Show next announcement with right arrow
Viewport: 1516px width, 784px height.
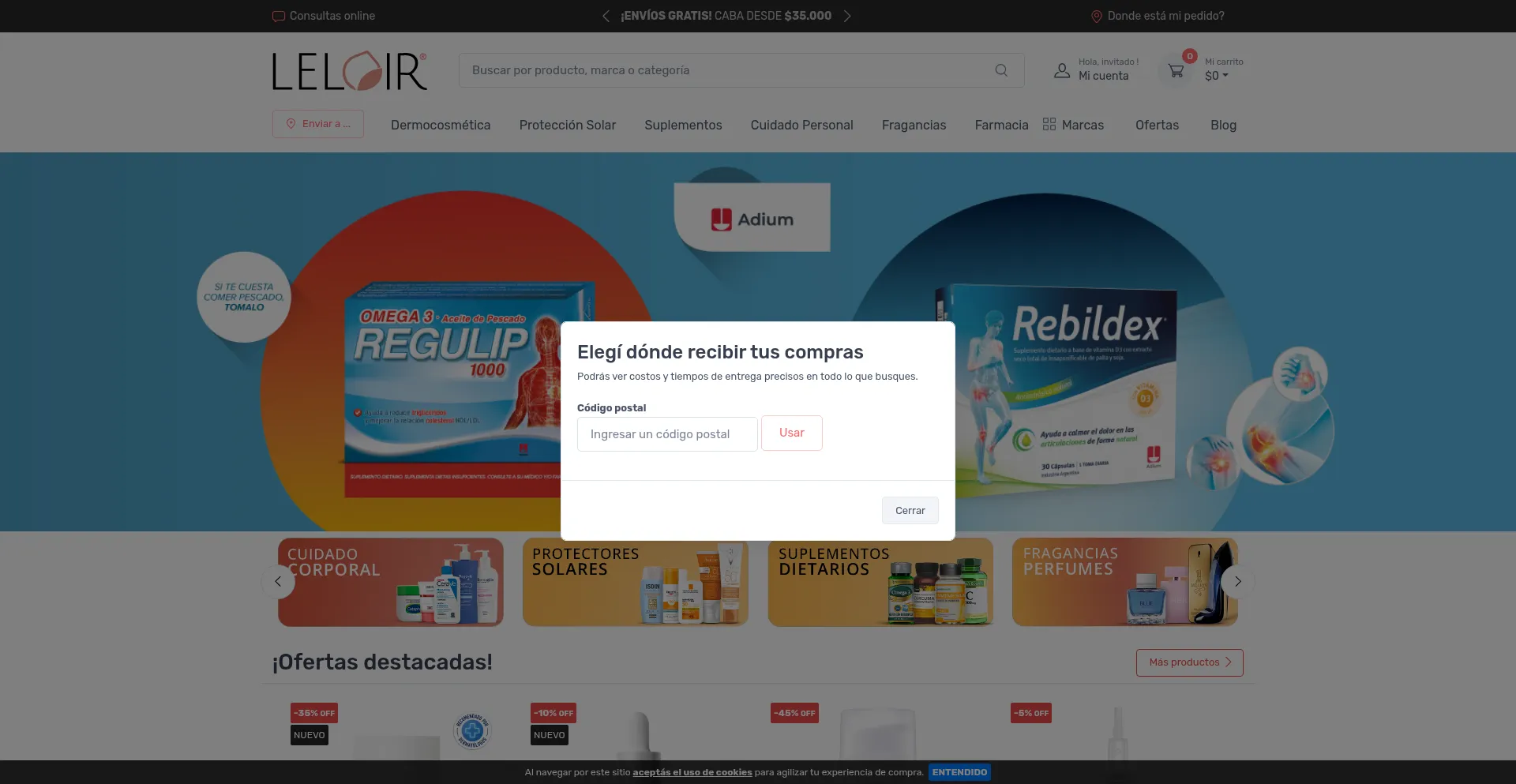tap(847, 16)
